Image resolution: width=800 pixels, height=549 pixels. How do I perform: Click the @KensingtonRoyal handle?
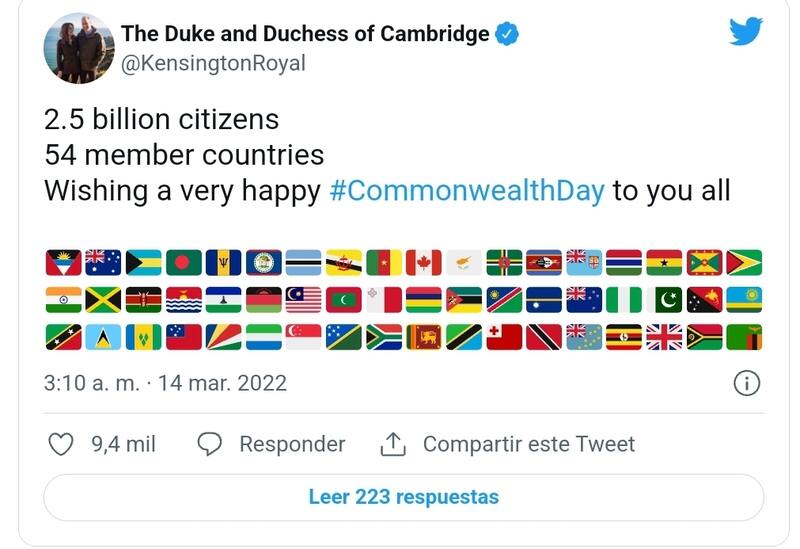(213, 64)
